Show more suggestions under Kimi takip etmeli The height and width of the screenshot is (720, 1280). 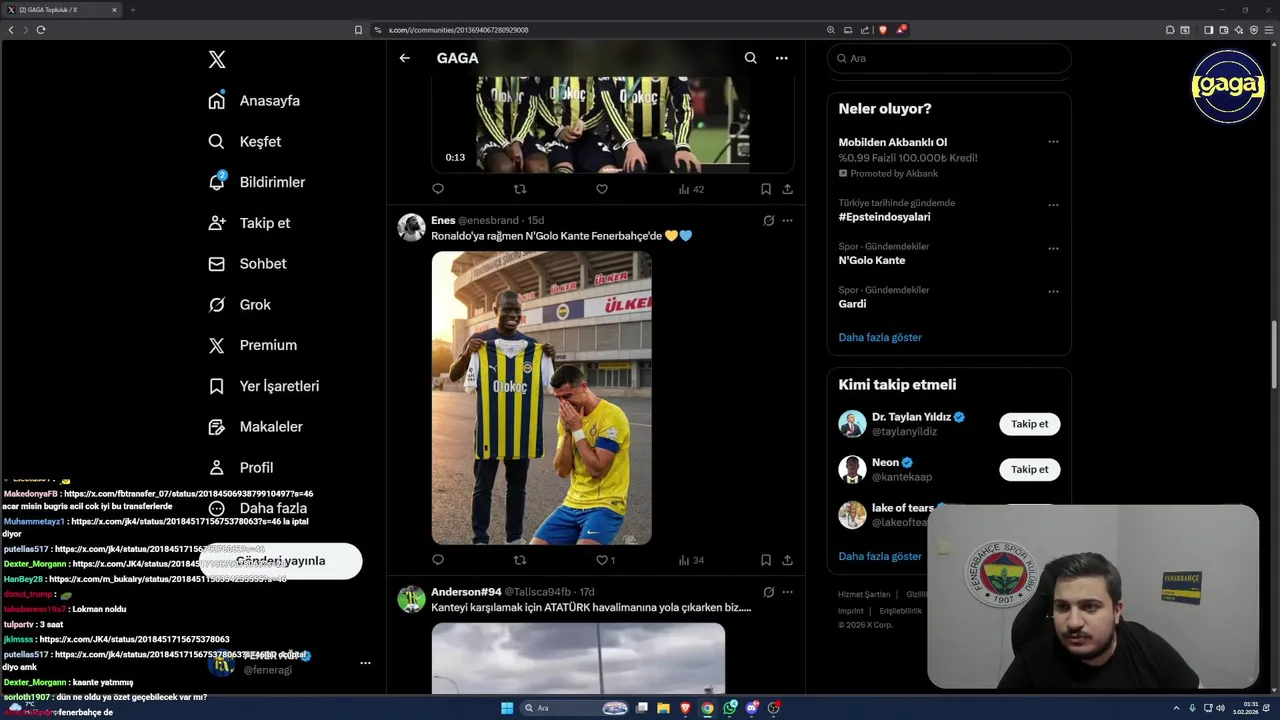(x=880, y=556)
